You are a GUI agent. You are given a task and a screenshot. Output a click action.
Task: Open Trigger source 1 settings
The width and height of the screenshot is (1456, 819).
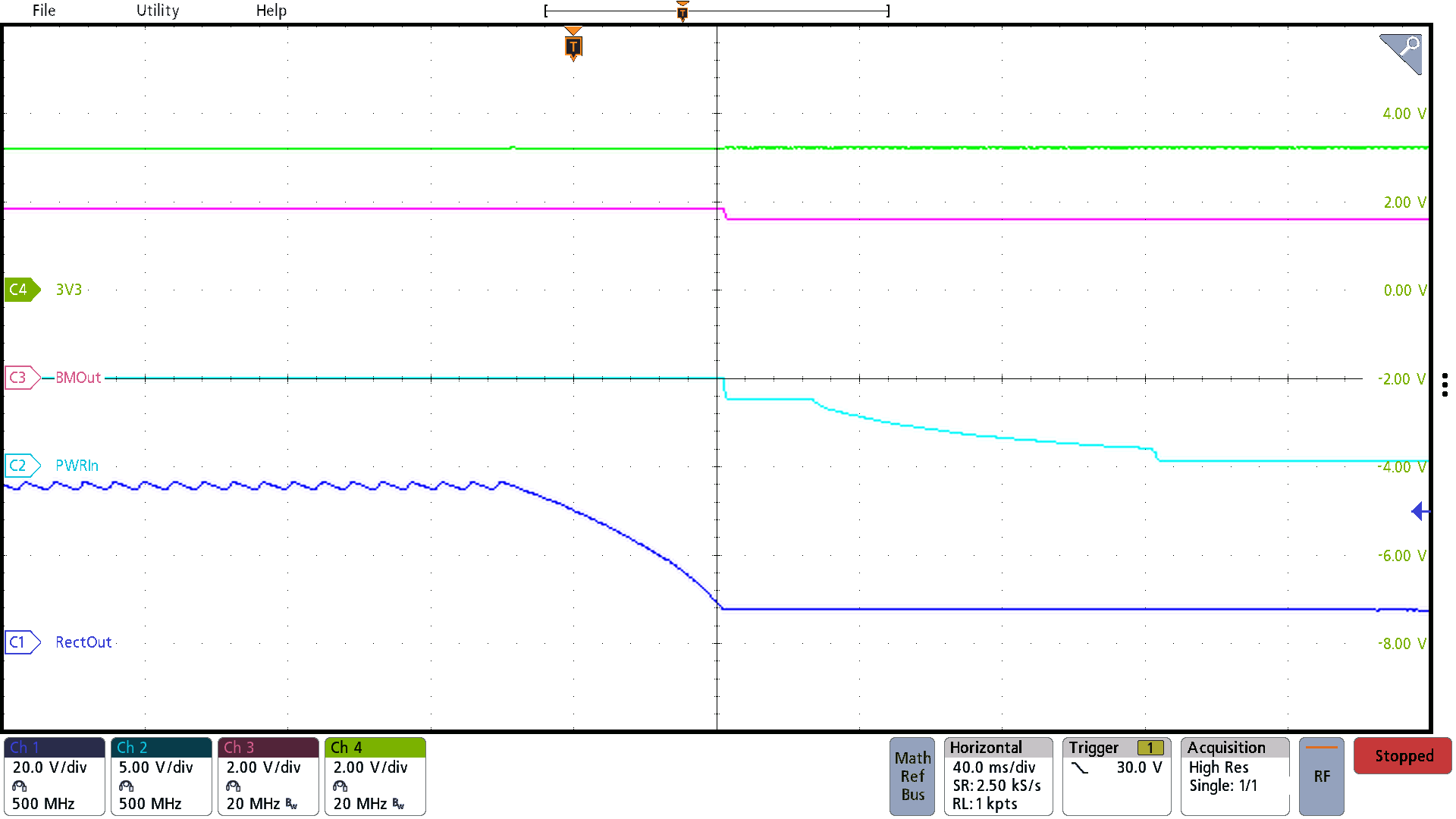[1150, 747]
